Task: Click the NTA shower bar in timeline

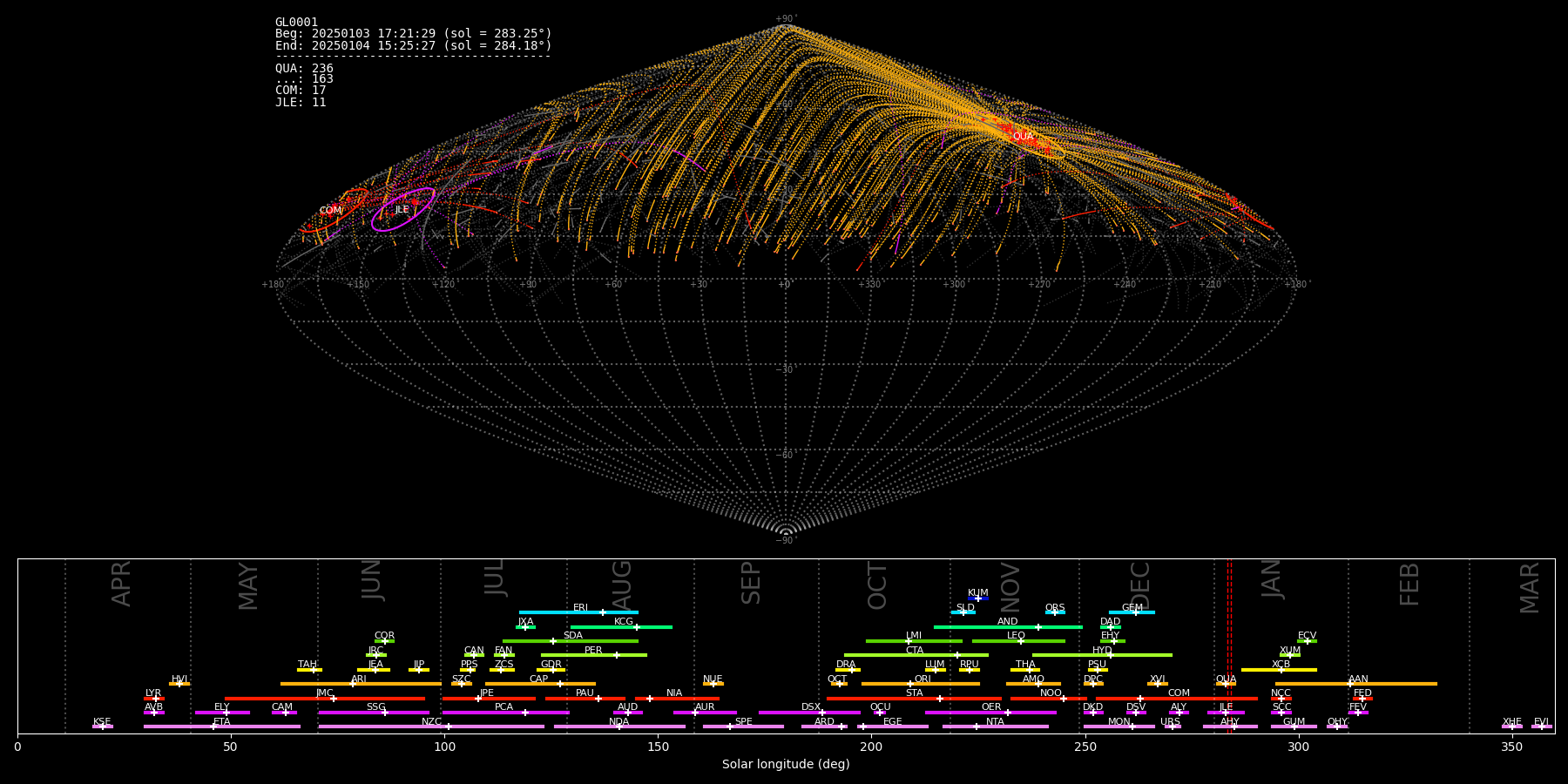Action: point(995,727)
